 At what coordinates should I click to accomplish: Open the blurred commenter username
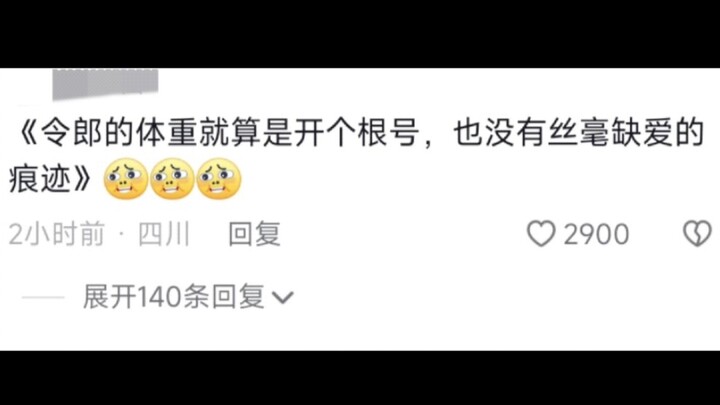[x=105, y=84]
